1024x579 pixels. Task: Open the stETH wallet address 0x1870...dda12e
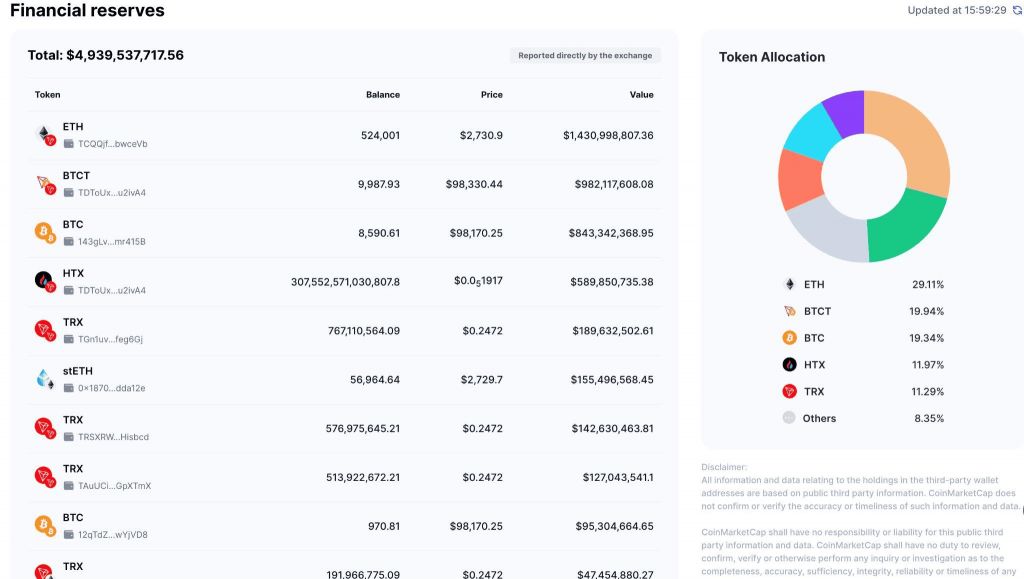pos(112,388)
